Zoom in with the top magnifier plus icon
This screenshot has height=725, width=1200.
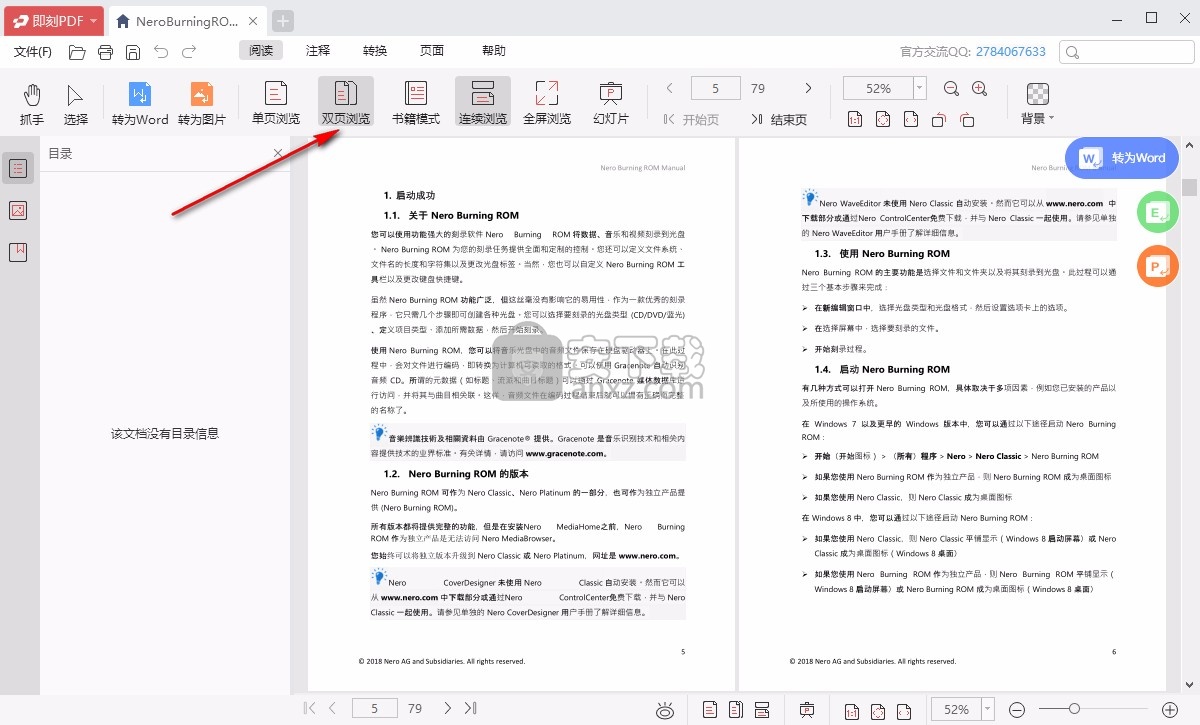pos(980,89)
